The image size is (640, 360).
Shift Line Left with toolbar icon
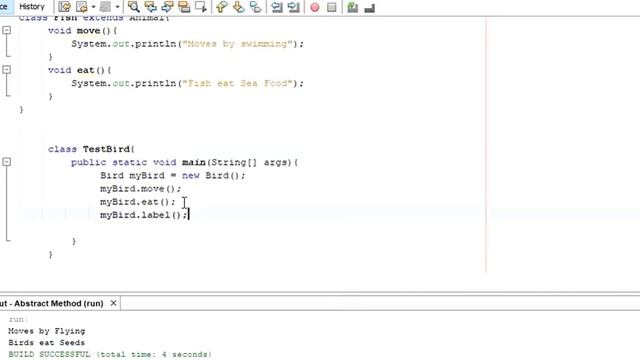(277, 7)
